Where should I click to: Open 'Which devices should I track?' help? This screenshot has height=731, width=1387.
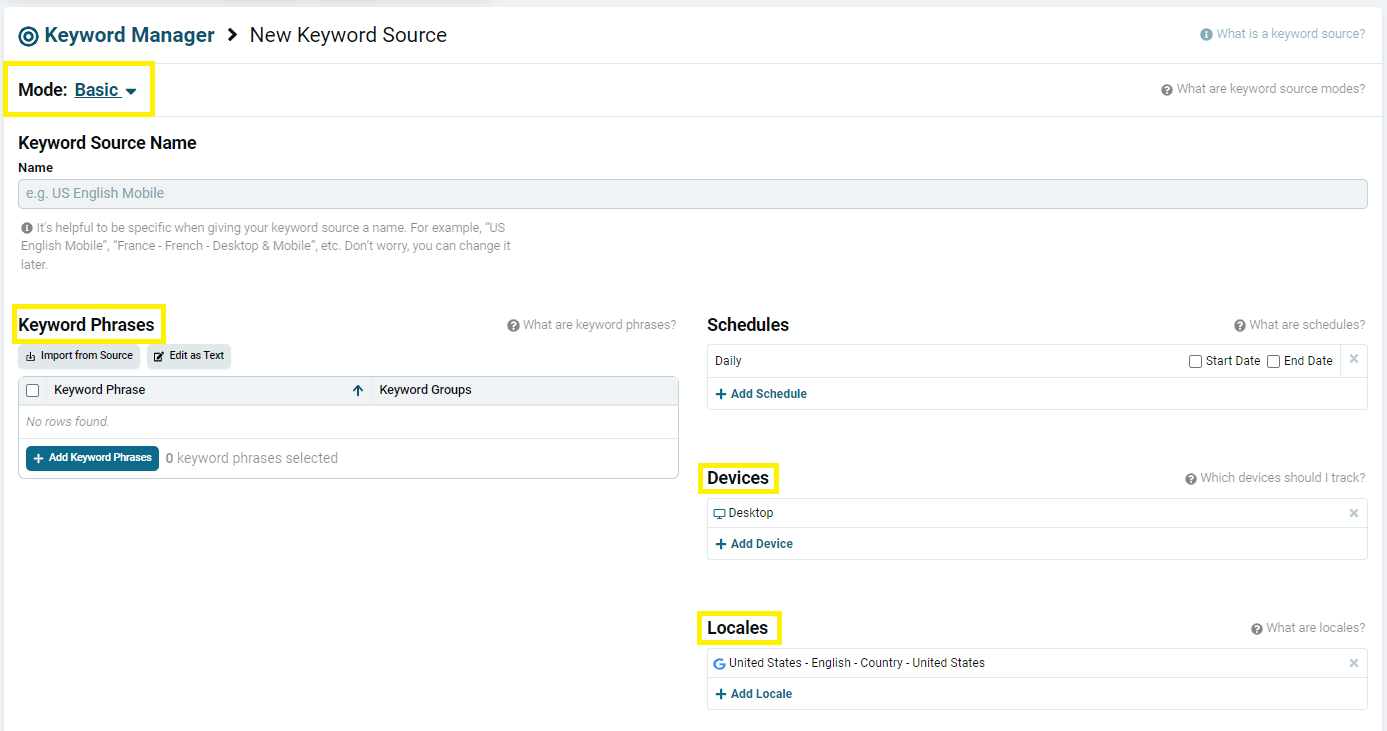click(1275, 478)
